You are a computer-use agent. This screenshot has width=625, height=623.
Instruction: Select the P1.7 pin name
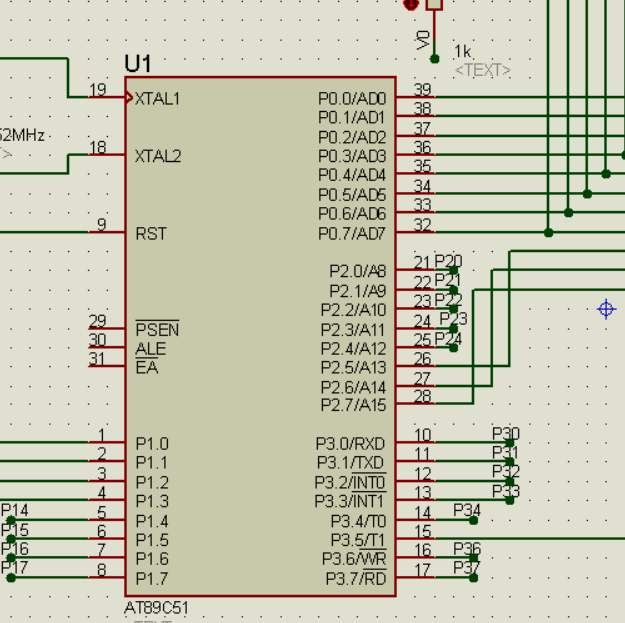152,578
